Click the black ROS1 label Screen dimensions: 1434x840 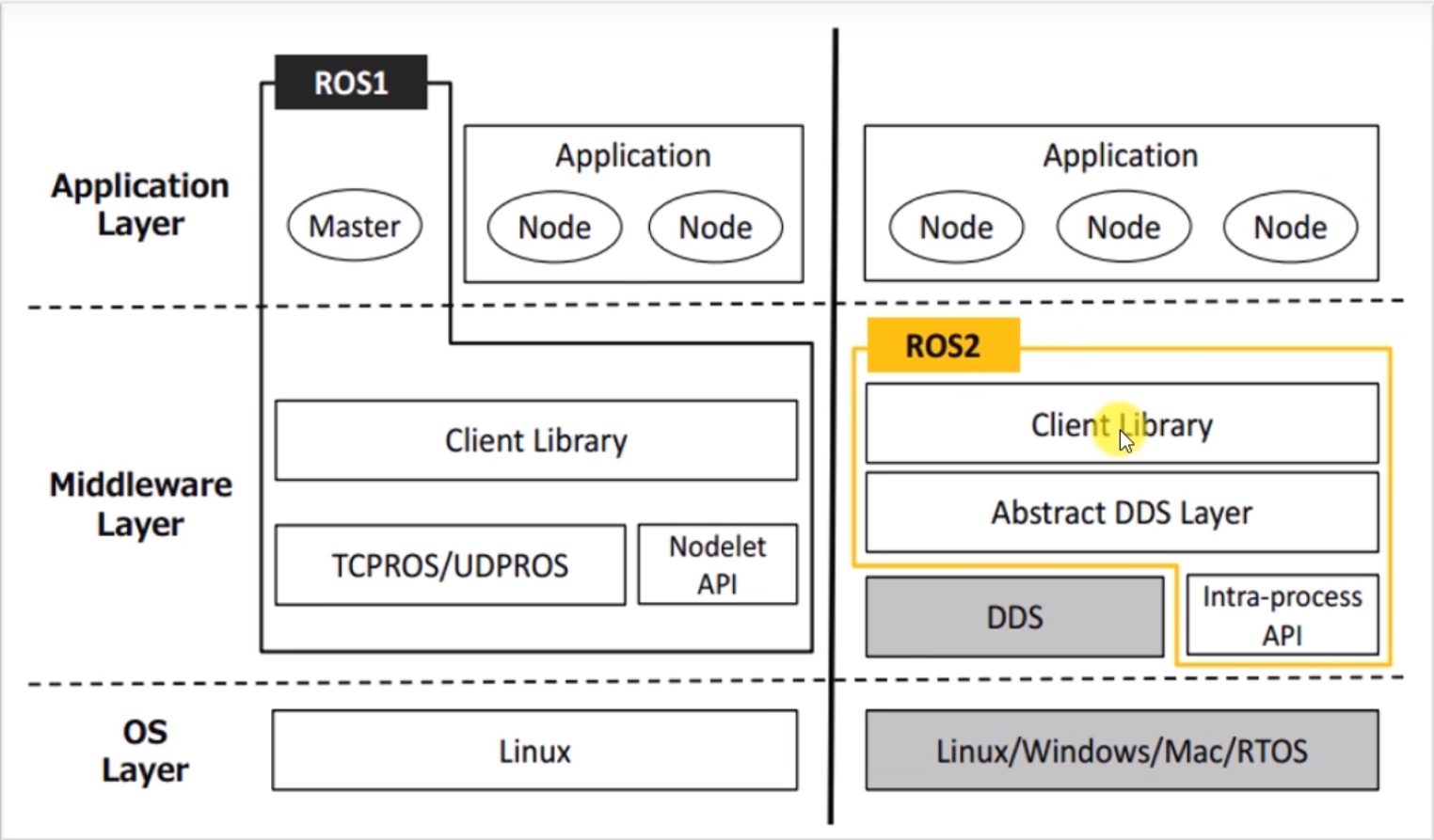click(x=351, y=83)
